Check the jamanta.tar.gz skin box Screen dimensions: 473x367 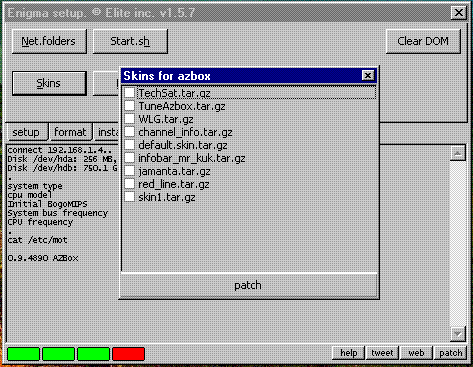(129, 171)
